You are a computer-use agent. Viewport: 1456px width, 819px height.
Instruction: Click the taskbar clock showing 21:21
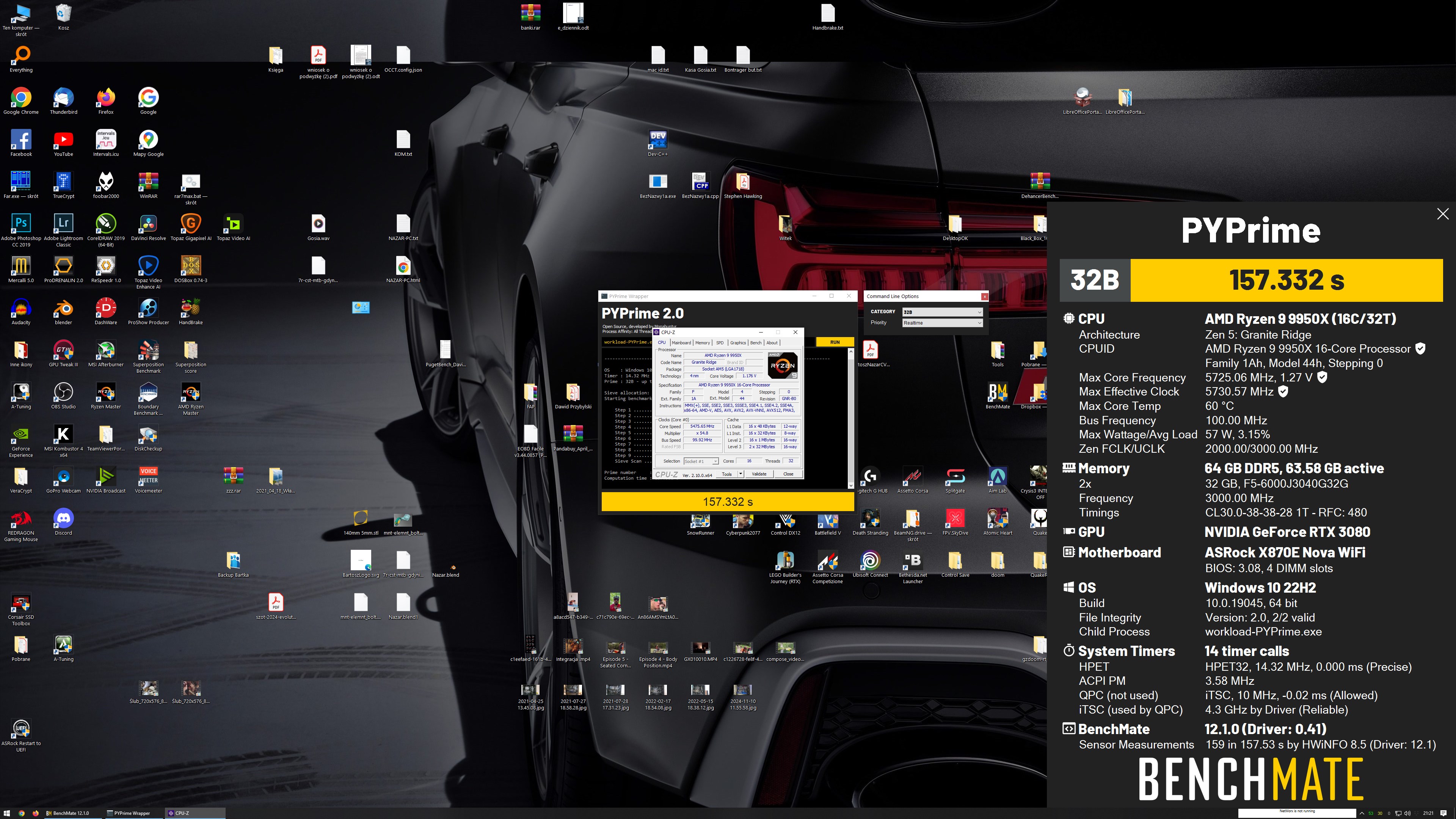pyautogui.click(x=1428, y=813)
